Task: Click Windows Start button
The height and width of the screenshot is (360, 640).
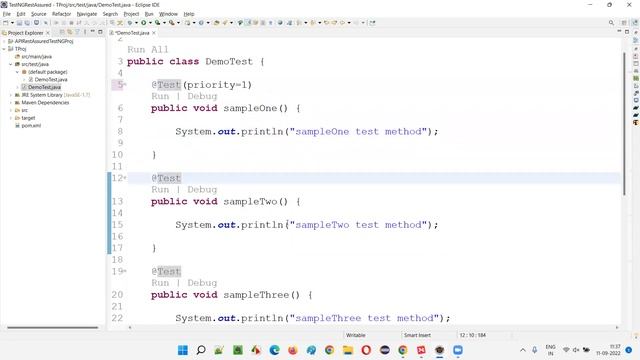Action: coord(183,350)
